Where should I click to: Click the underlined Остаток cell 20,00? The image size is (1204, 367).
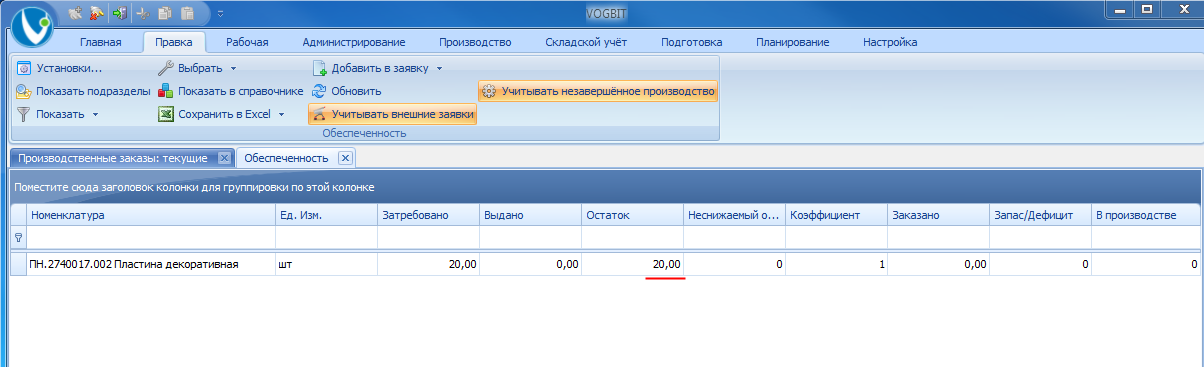tap(632, 264)
